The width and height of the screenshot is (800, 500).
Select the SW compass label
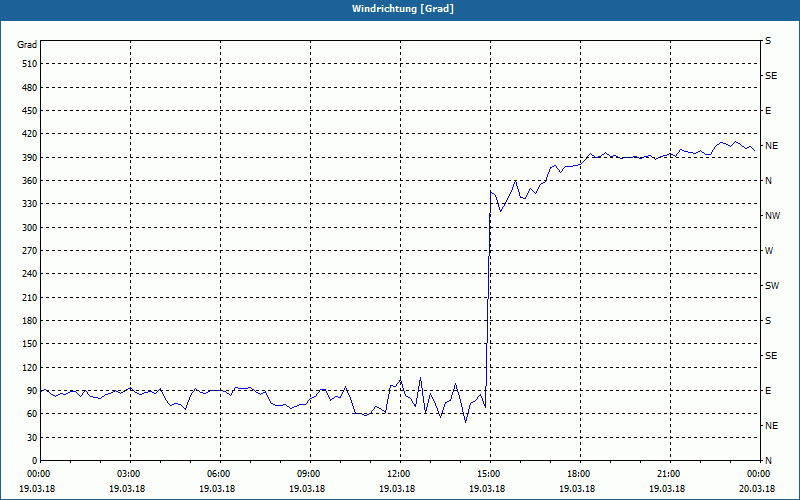click(x=772, y=286)
